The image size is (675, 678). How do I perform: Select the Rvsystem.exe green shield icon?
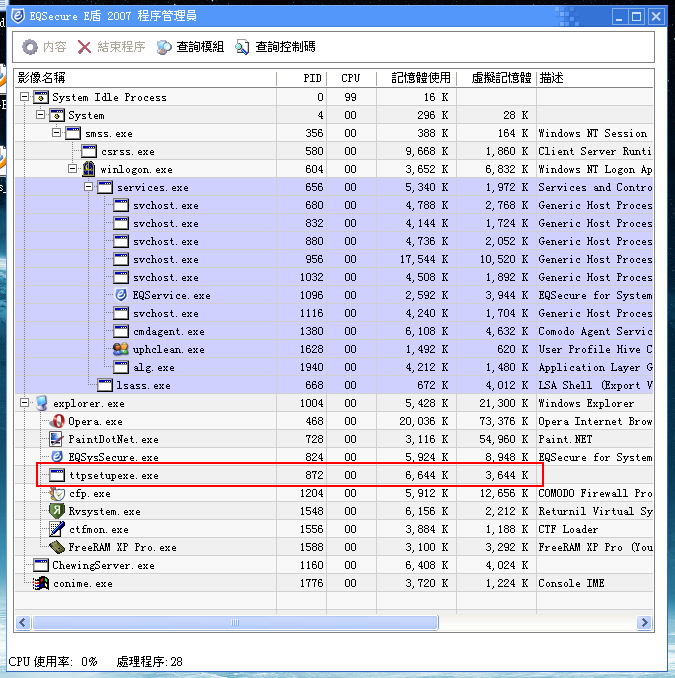pos(57,511)
